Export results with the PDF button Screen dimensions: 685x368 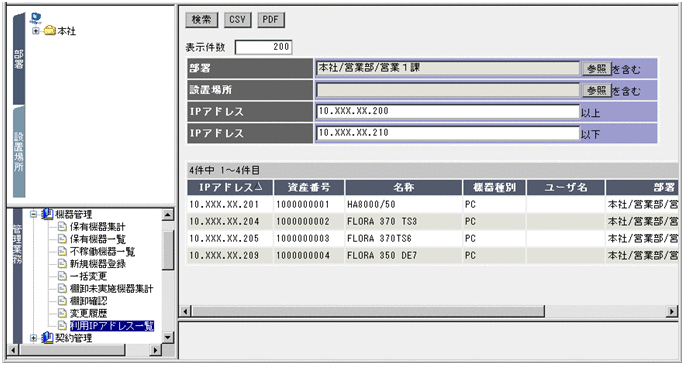click(x=270, y=20)
